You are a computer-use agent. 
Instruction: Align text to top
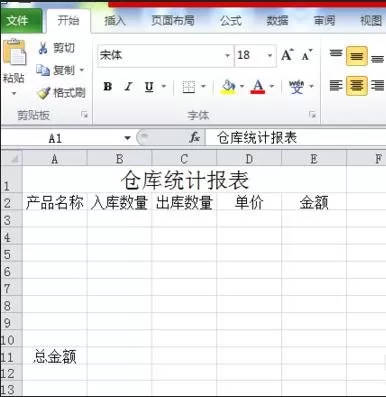336,55
